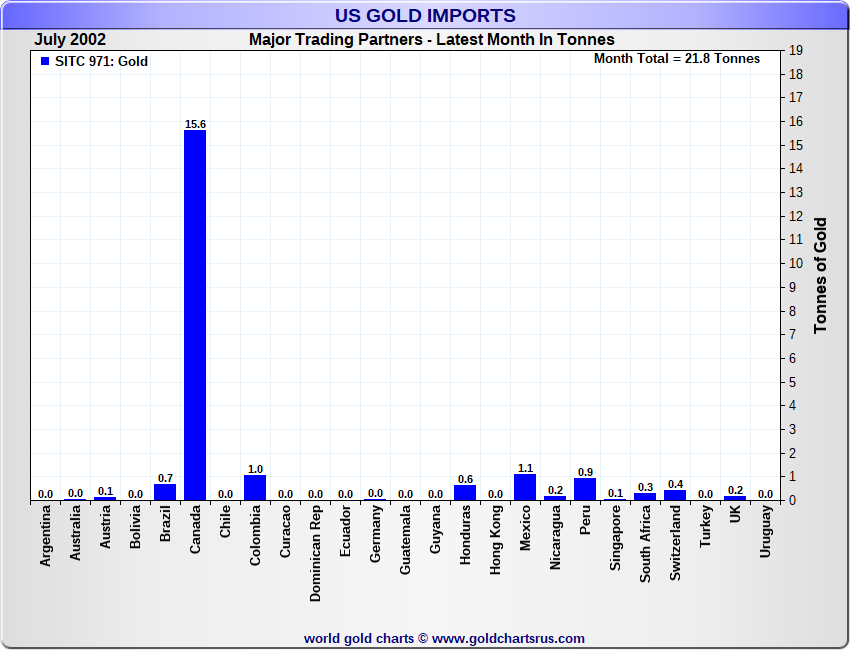The image size is (850, 650).
Task: Click the Brazil bar
Action: [165, 492]
